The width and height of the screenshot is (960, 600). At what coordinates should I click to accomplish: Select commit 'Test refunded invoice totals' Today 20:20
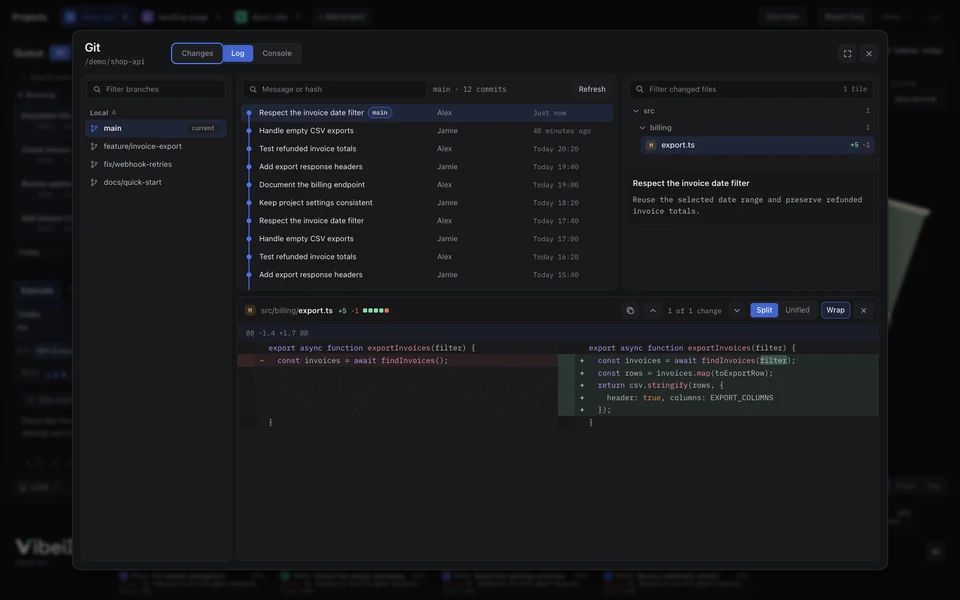(427, 149)
